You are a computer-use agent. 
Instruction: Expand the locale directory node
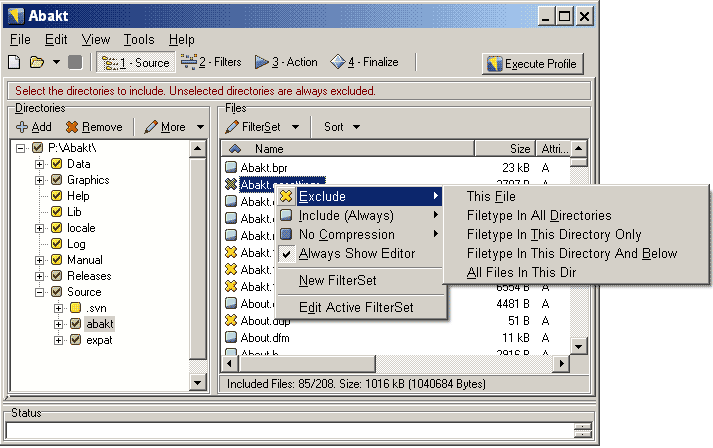click(40, 228)
